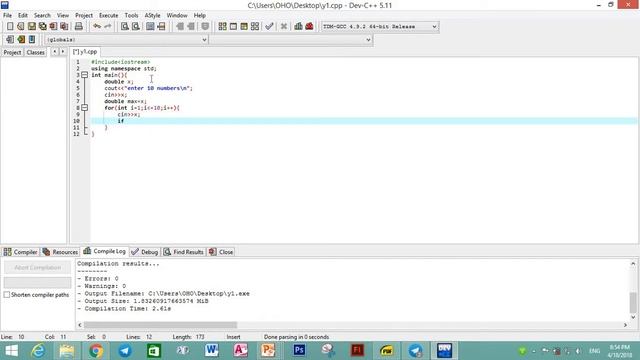Viewport: 640px width, 360px height.
Task: Click the Syntax Check checkmark icon
Action: pyautogui.click(x=269, y=27)
